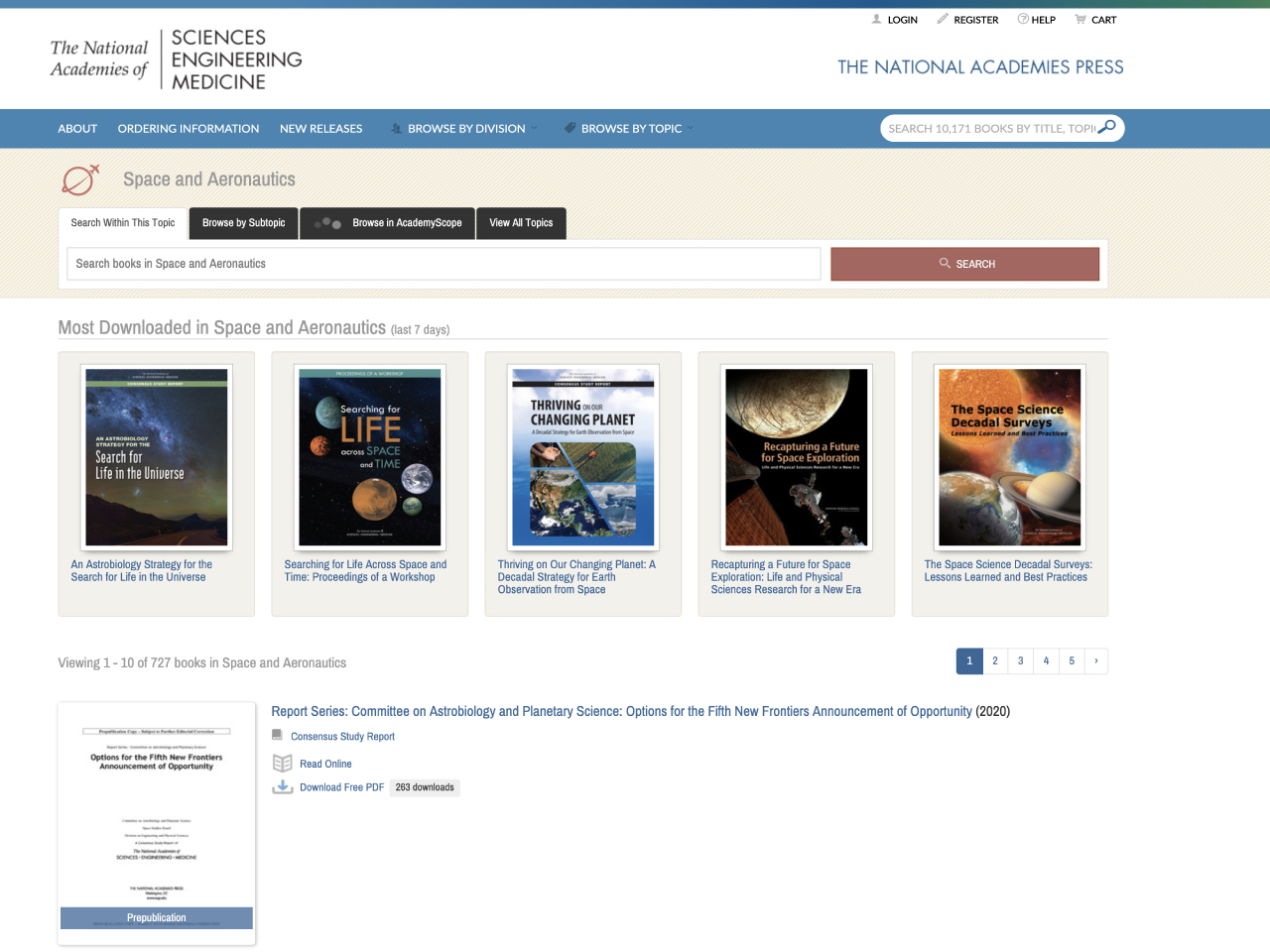
Task: Click the Read Online book icon
Action: (x=283, y=764)
